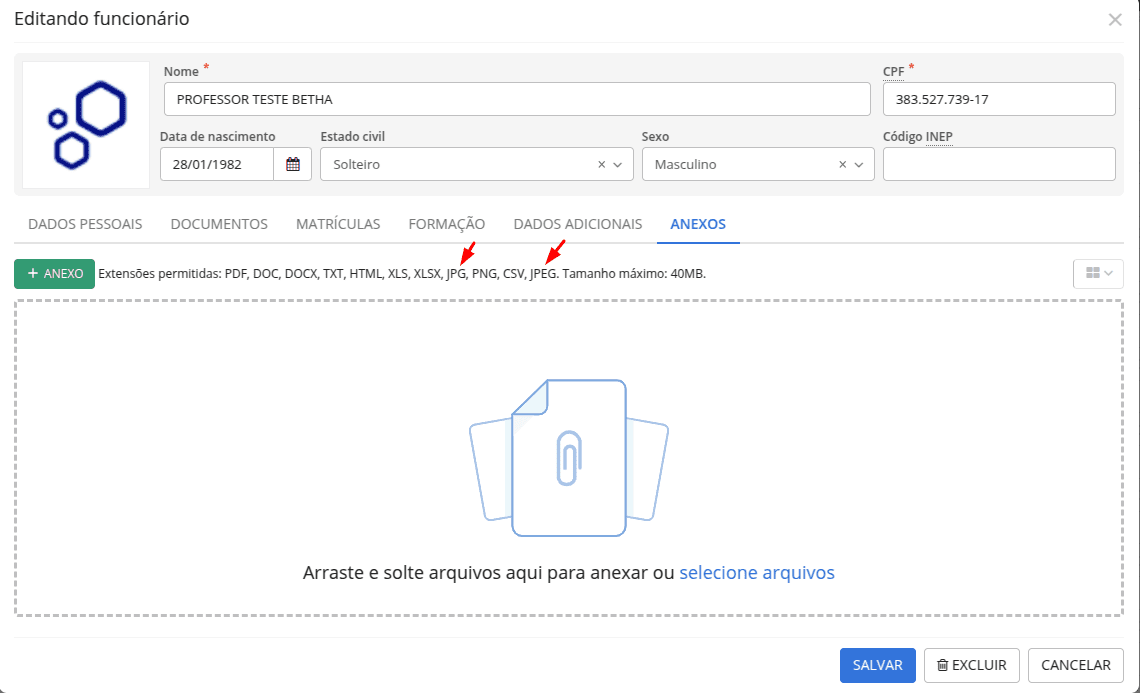
Task: Close the Editando funcionário dialog
Action: (1115, 20)
